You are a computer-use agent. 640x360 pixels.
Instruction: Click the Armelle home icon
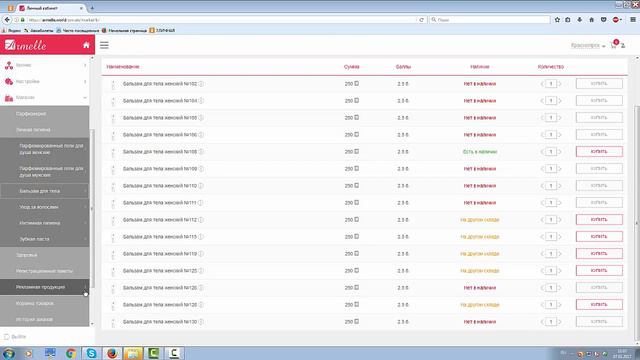pos(86,45)
